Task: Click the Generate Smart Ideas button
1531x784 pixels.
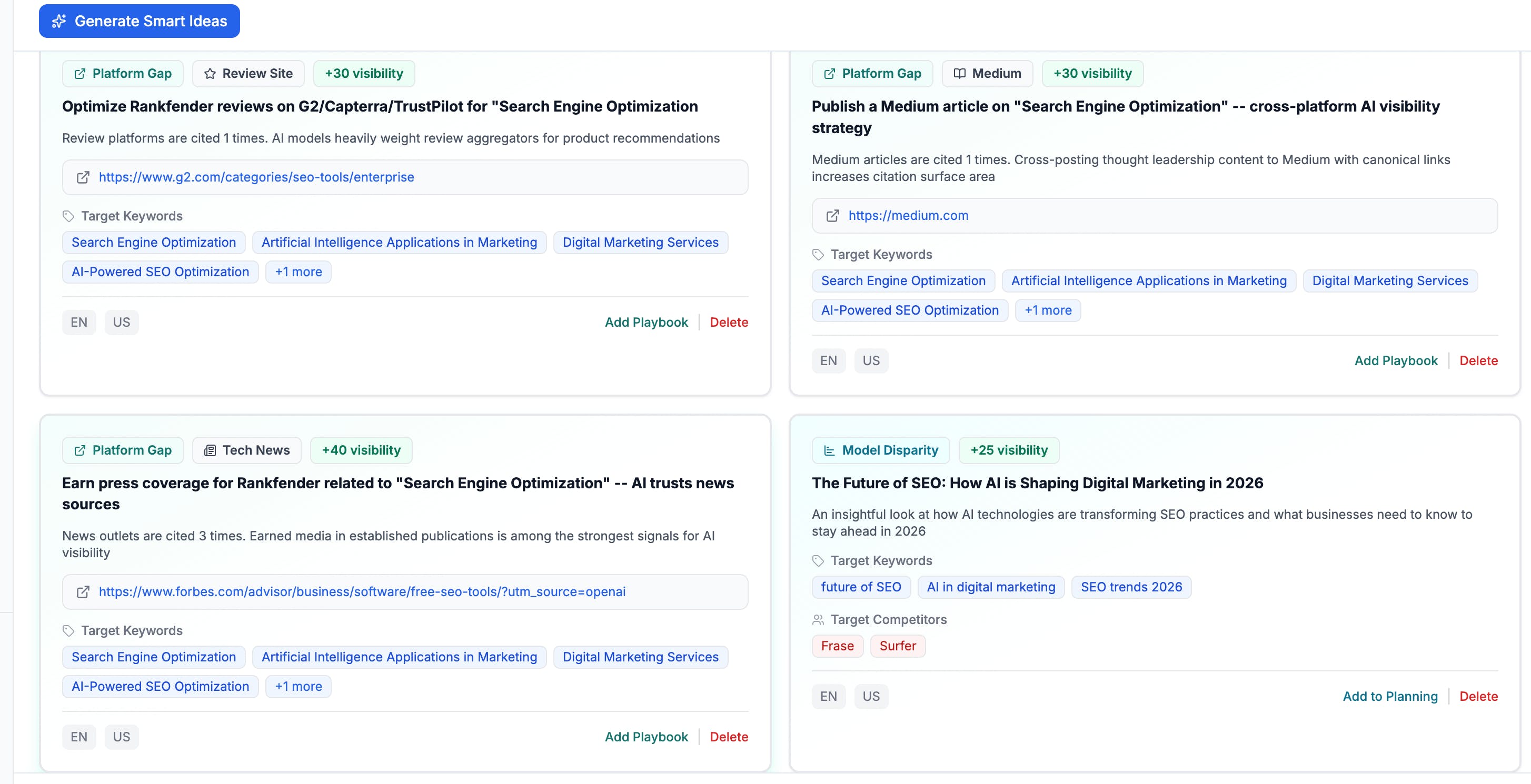Action: [139, 22]
